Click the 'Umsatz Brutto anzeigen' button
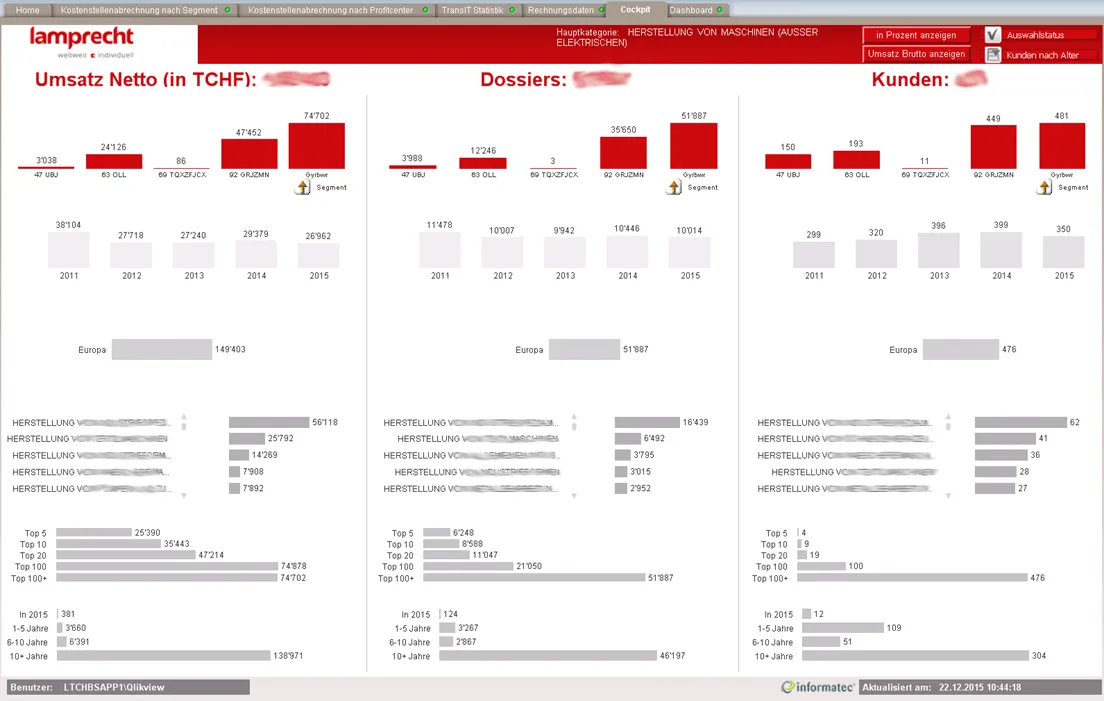This screenshot has height=701, width=1104. [x=916, y=54]
